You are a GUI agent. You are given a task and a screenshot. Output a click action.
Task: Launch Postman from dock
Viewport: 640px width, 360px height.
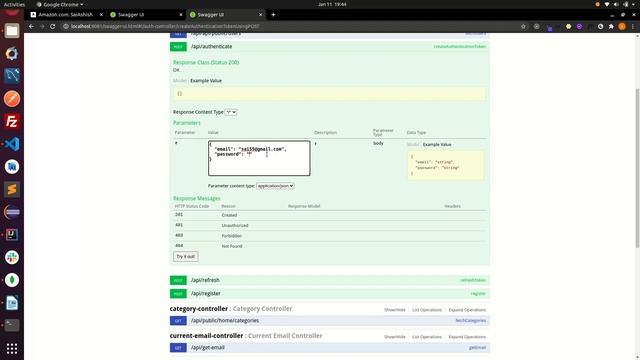coord(12,98)
